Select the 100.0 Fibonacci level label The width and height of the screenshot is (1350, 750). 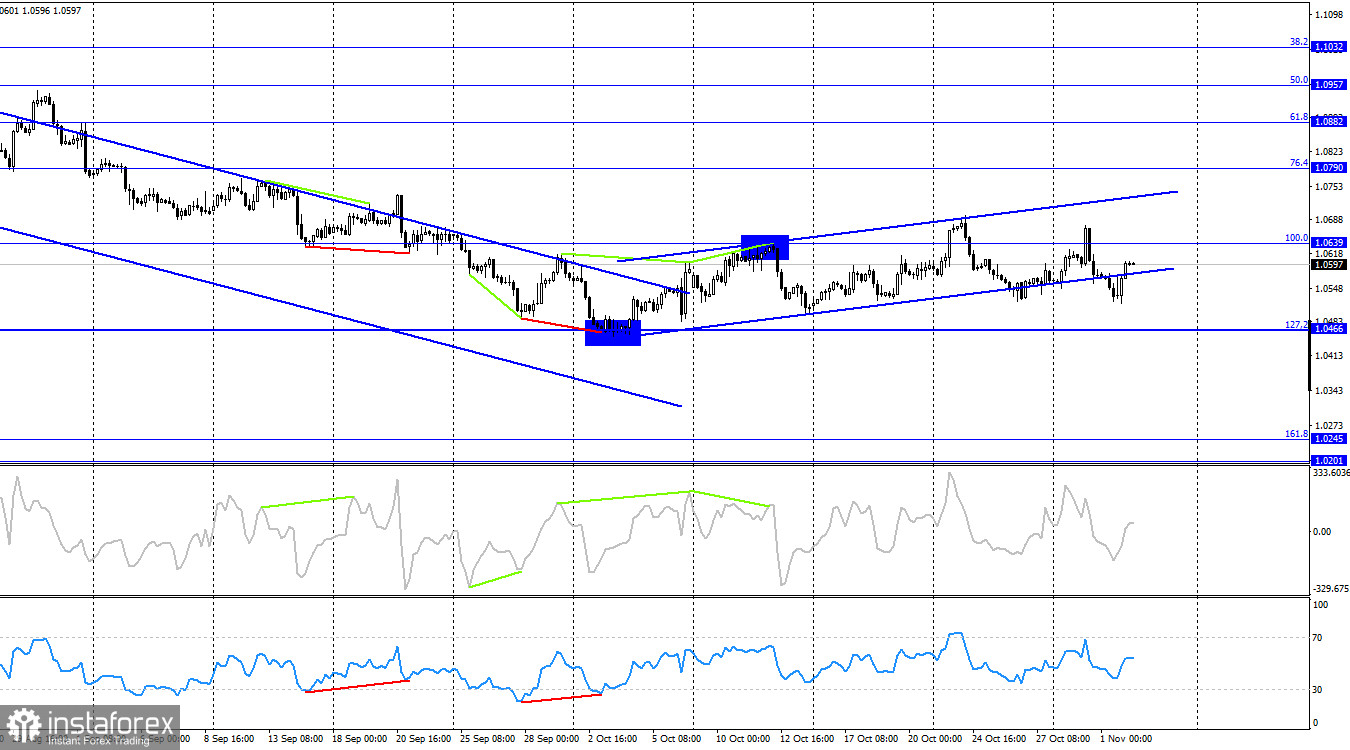click(x=1296, y=238)
